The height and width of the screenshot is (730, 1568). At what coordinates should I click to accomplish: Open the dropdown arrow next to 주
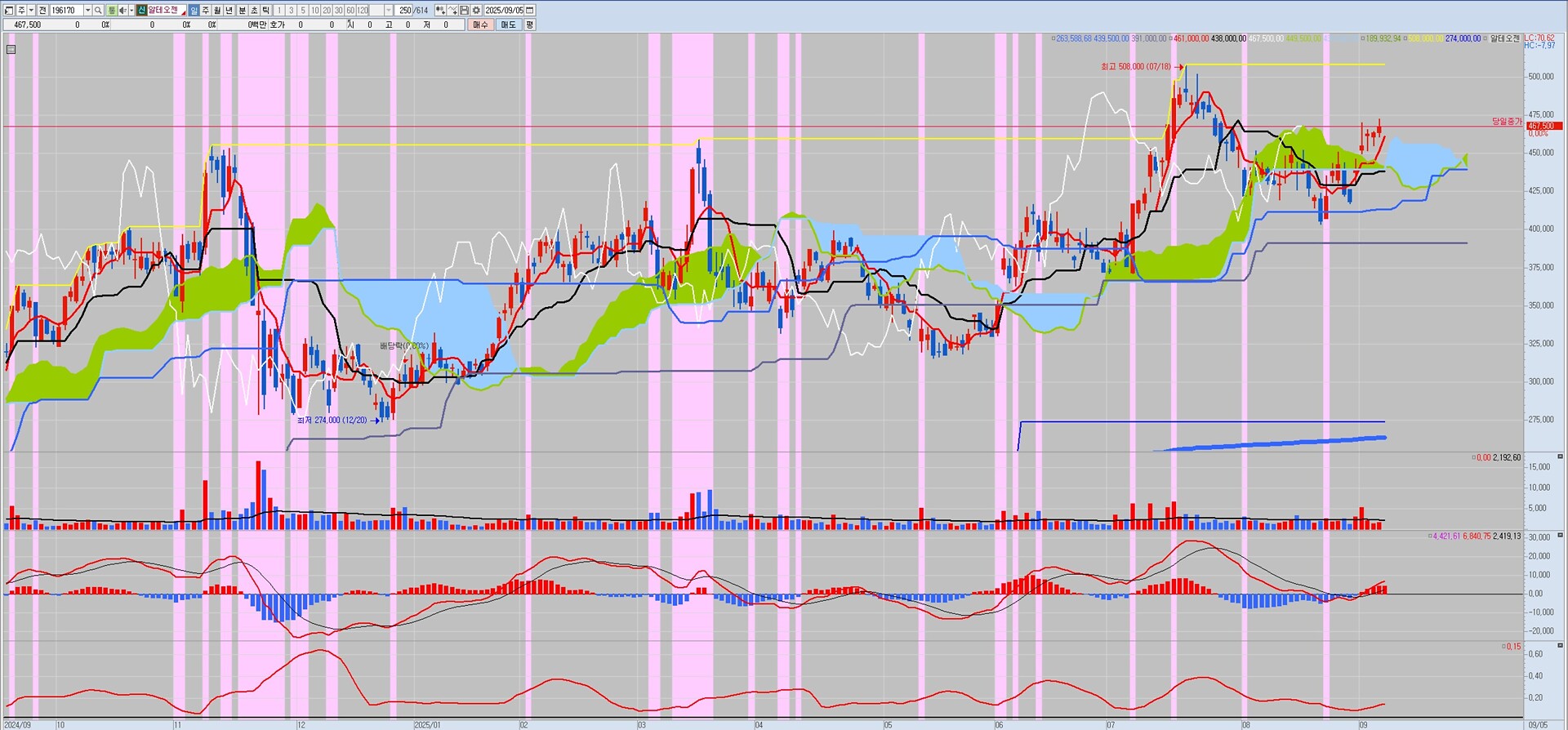click(x=31, y=11)
